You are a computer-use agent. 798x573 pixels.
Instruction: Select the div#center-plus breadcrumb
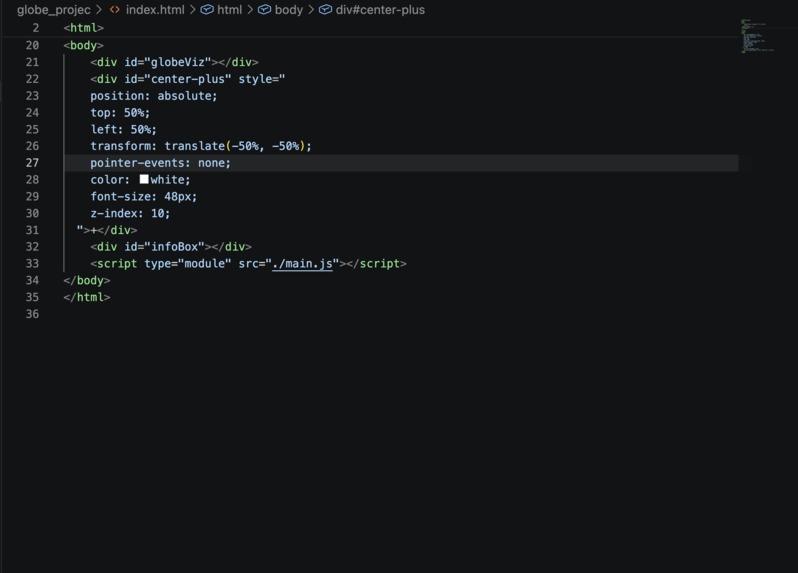[x=380, y=10]
